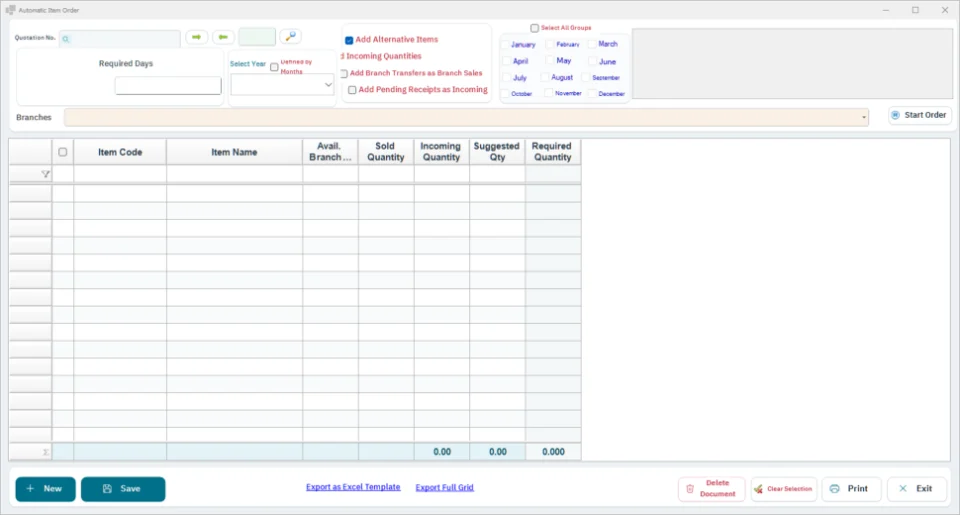Expand the Branches dropdown arrow
Viewport: 960px width, 515px height.
(x=864, y=118)
